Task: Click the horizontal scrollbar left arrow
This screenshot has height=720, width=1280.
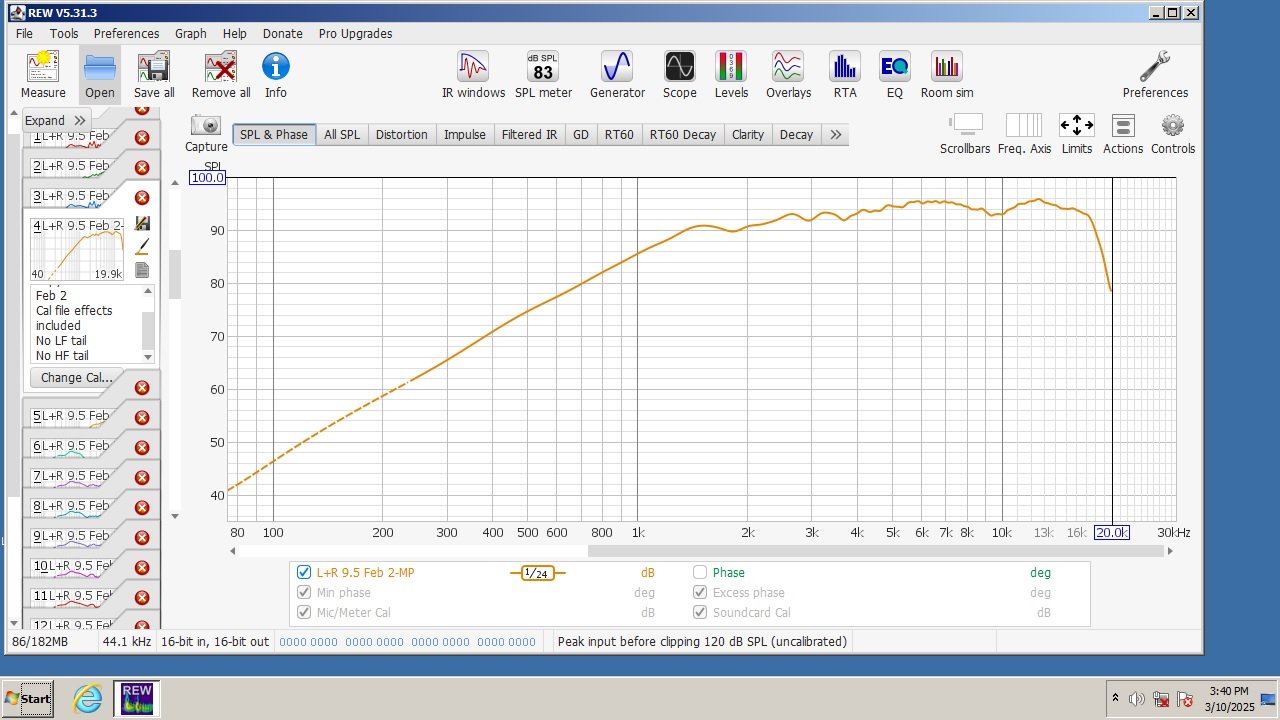Action: click(232, 551)
